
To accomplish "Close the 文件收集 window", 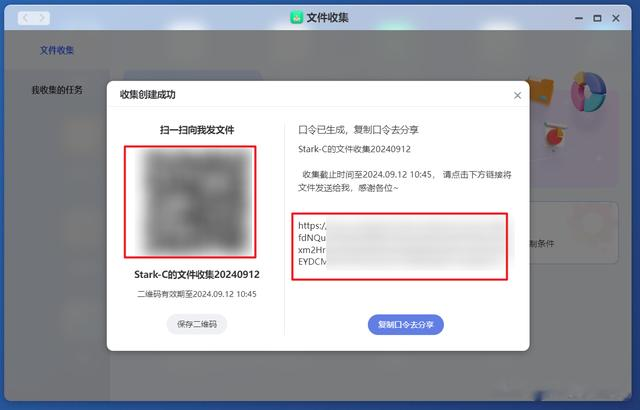I will [x=616, y=18].
